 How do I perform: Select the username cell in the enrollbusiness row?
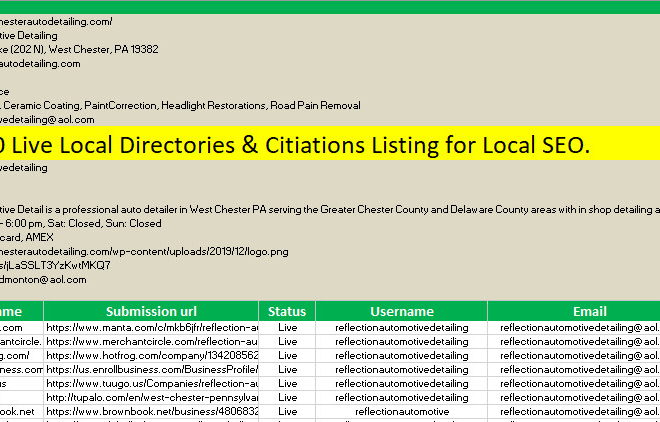[402, 369]
